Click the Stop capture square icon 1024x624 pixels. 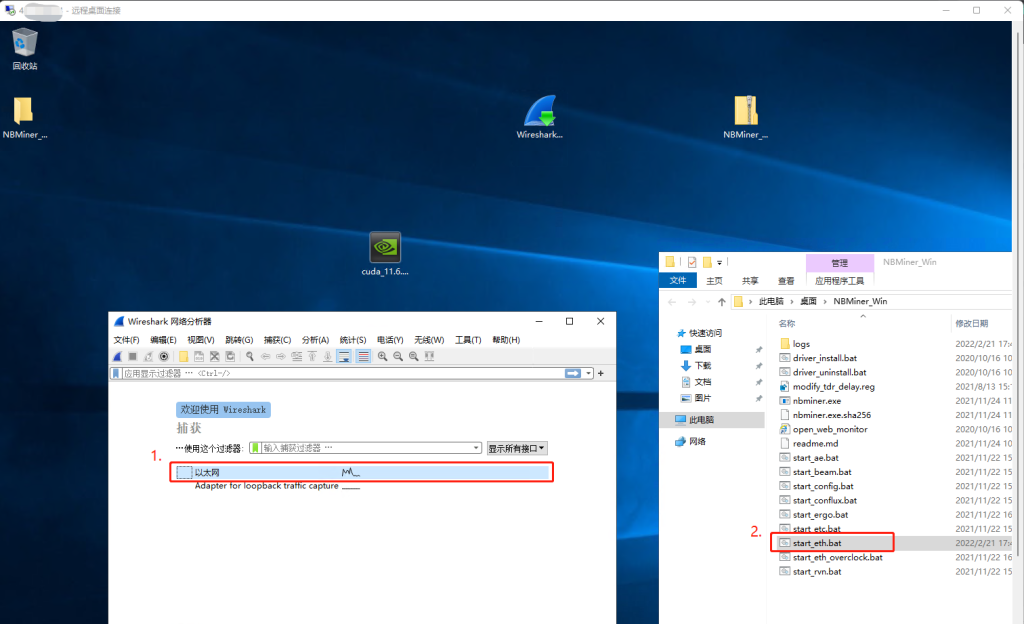pyautogui.click(x=133, y=356)
